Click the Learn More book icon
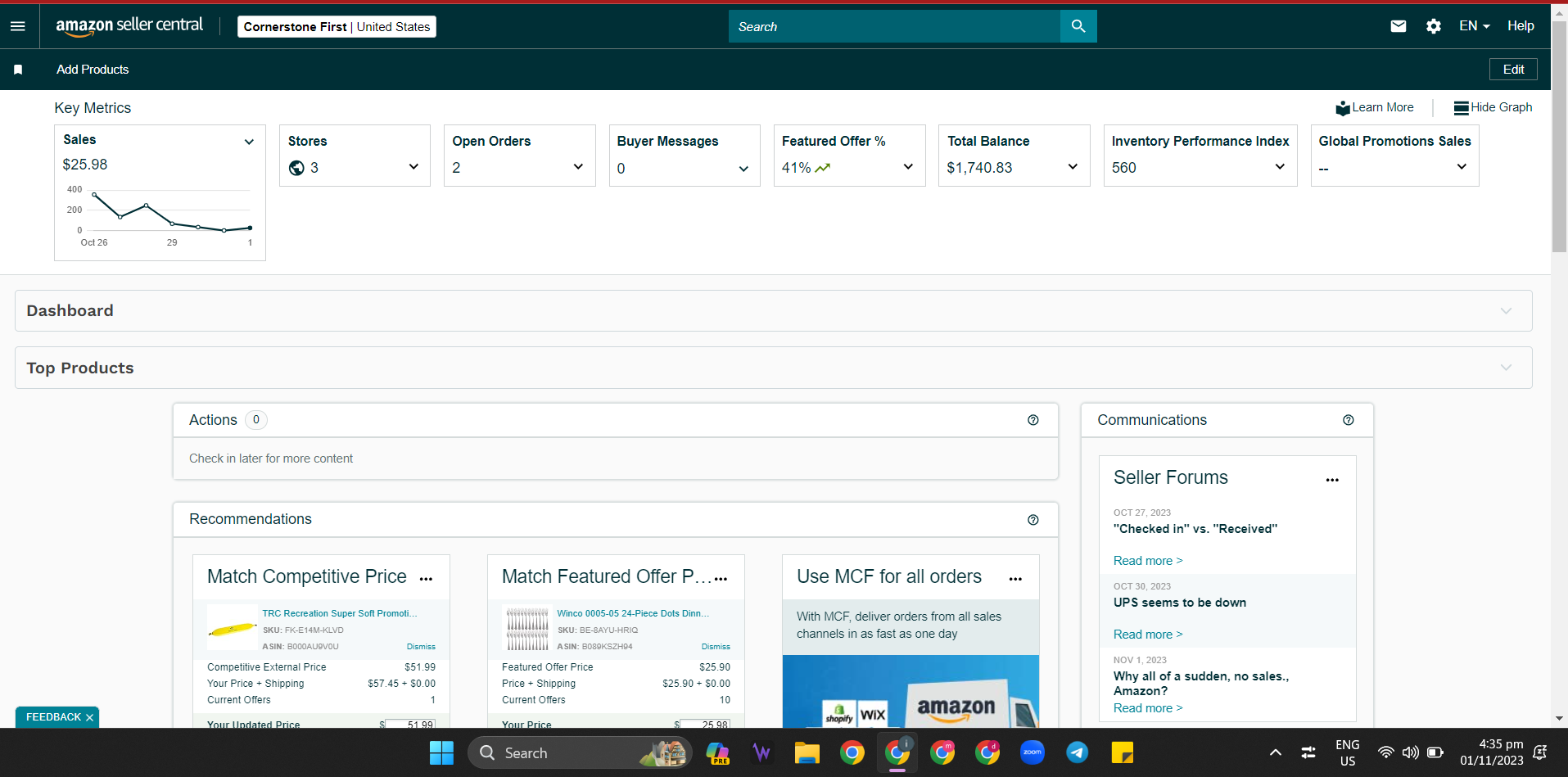 (x=1343, y=108)
